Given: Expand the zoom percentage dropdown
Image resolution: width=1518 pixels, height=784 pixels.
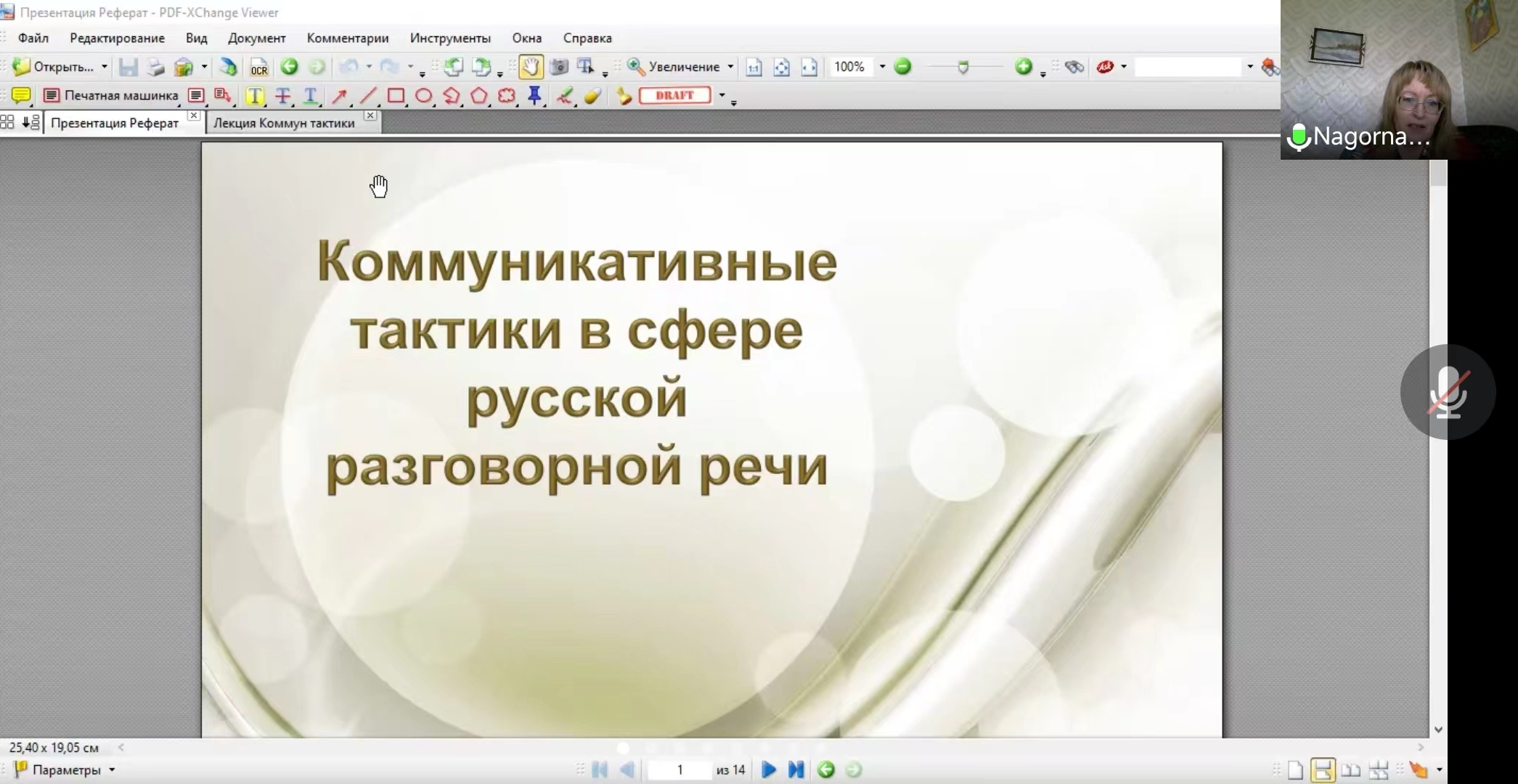Looking at the screenshot, I should [882, 67].
